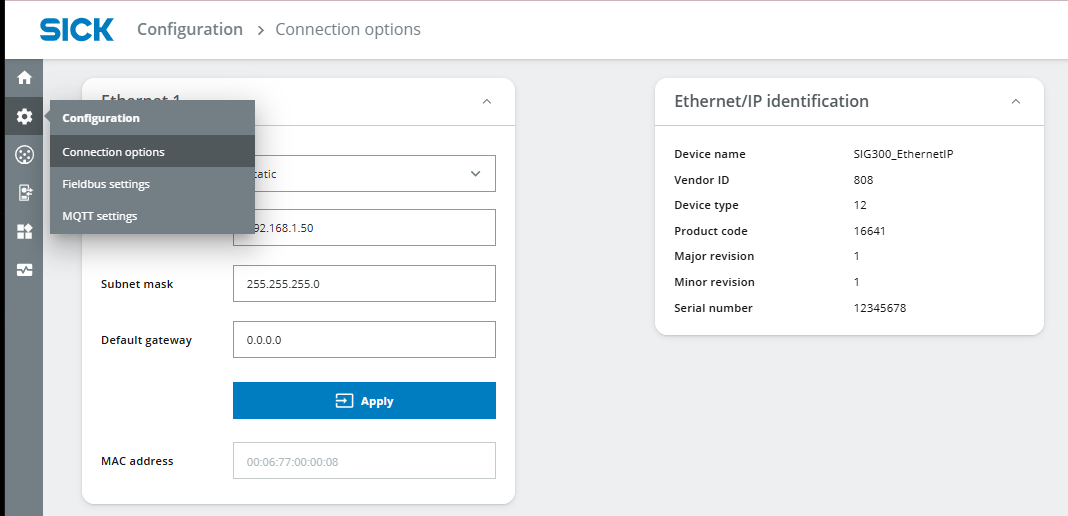
Task: Select the Vendor ID value 808
Action: [x=863, y=180]
